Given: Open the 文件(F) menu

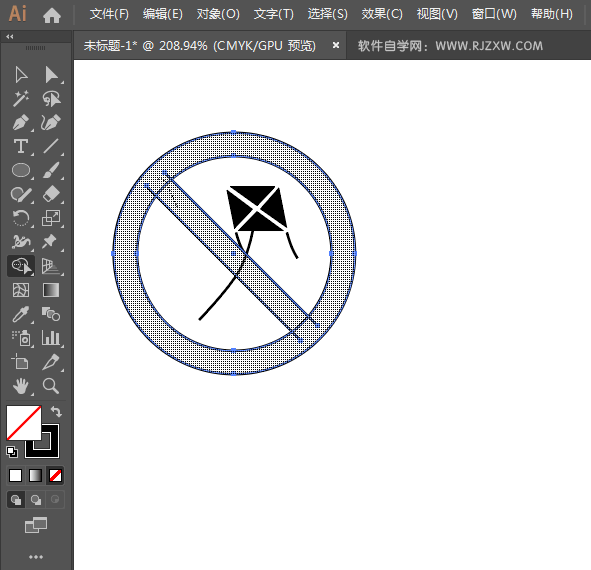Looking at the screenshot, I should point(109,14).
